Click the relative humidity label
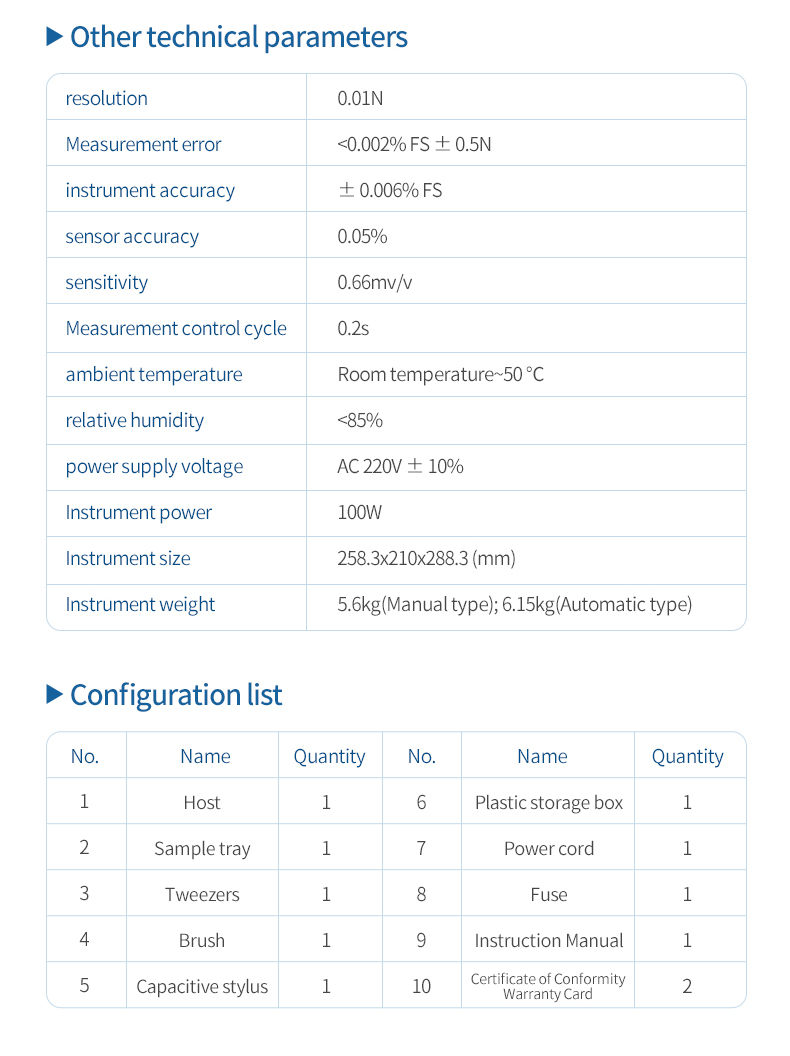Viewport: 790px width, 1056px height. 134,420
